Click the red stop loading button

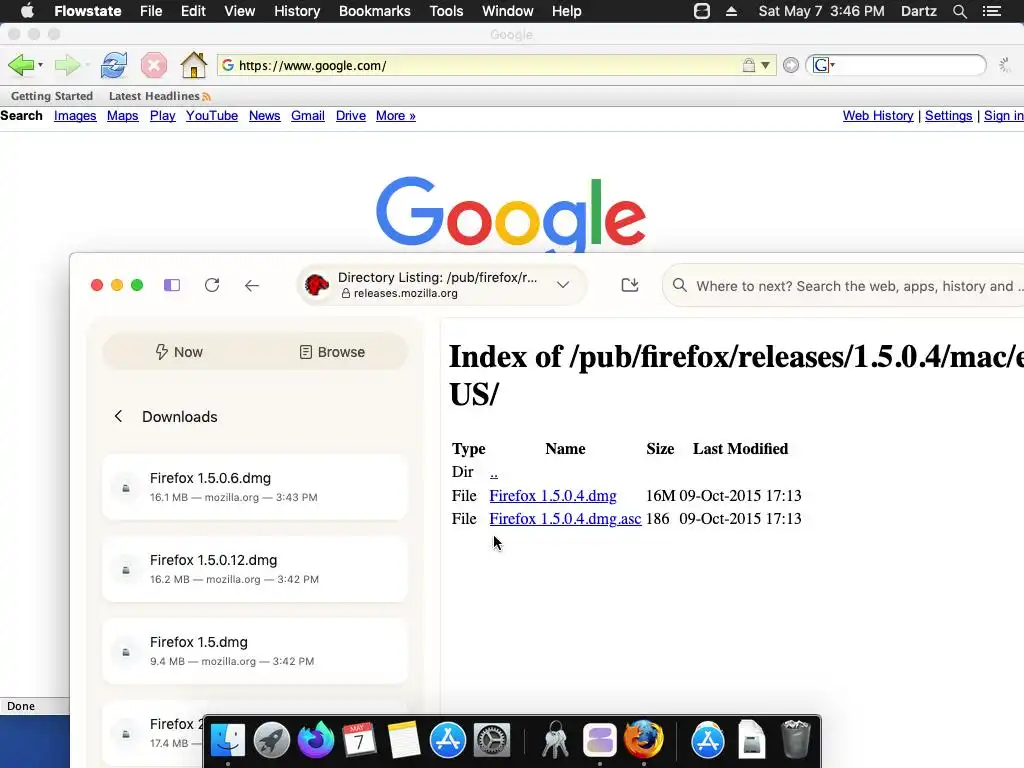[x=154, y=65]
